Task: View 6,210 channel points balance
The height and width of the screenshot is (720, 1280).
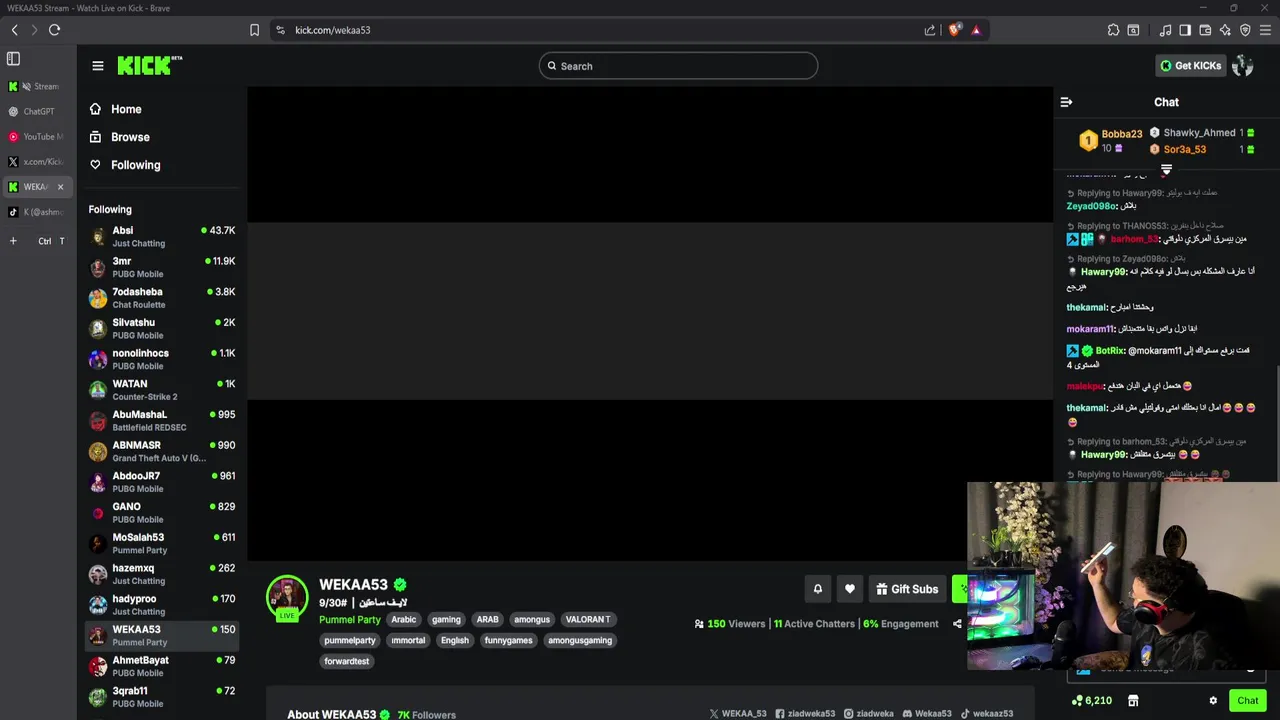Action: pos(1091,700)
